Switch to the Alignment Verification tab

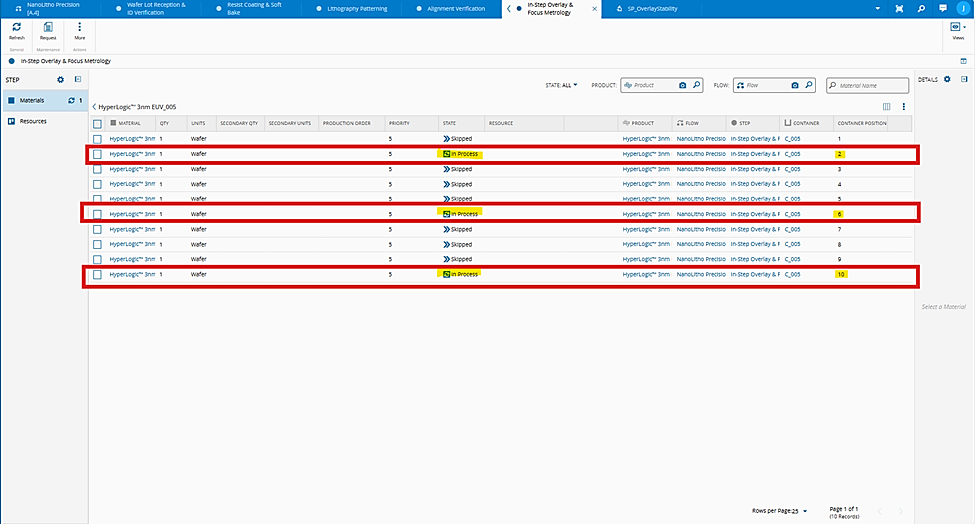(x=455, y=9)
